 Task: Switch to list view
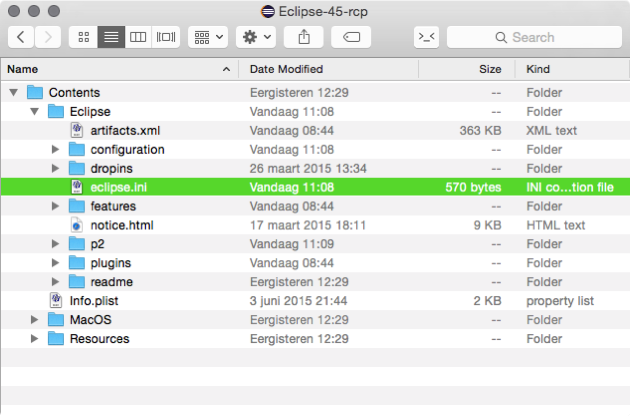click(x=111, y=37)
